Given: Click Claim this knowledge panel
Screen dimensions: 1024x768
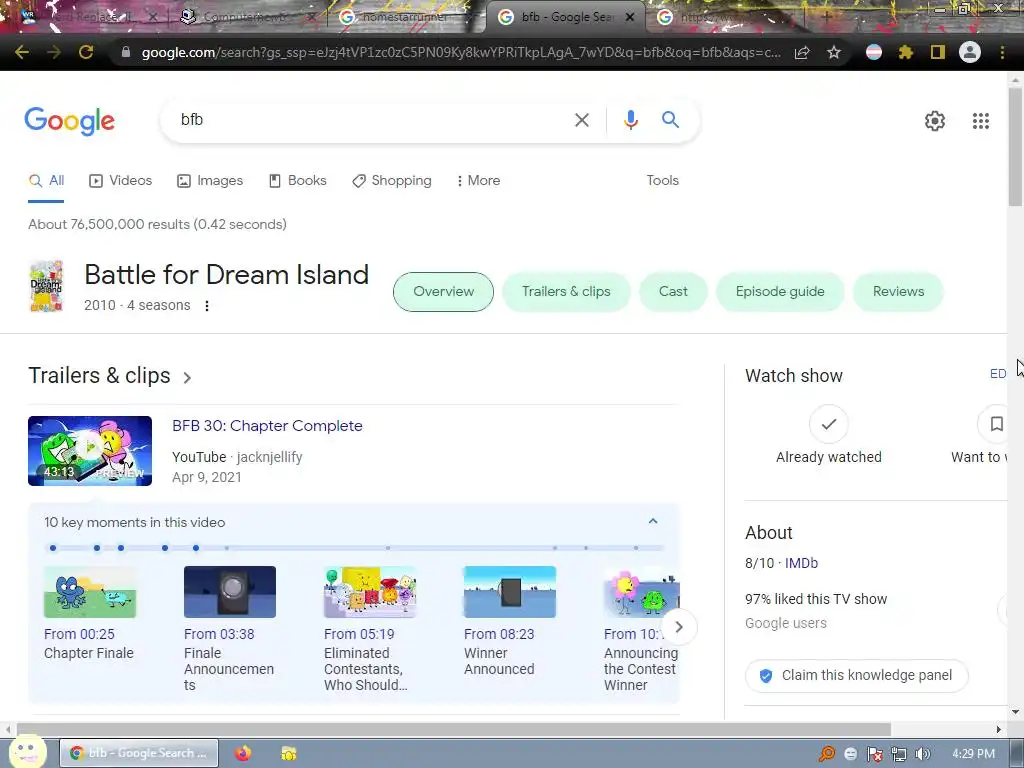Looking at the screenshot, I should 856,675.
